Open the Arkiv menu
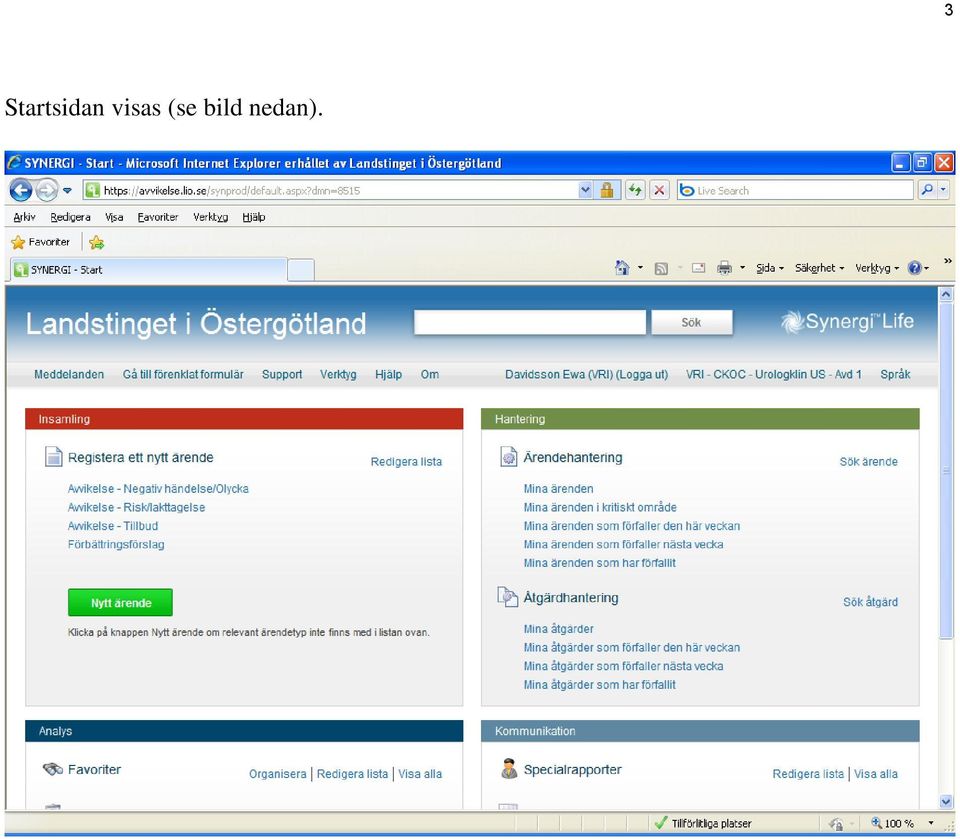Viewport: 960px width, 839px height. point(24,217)
